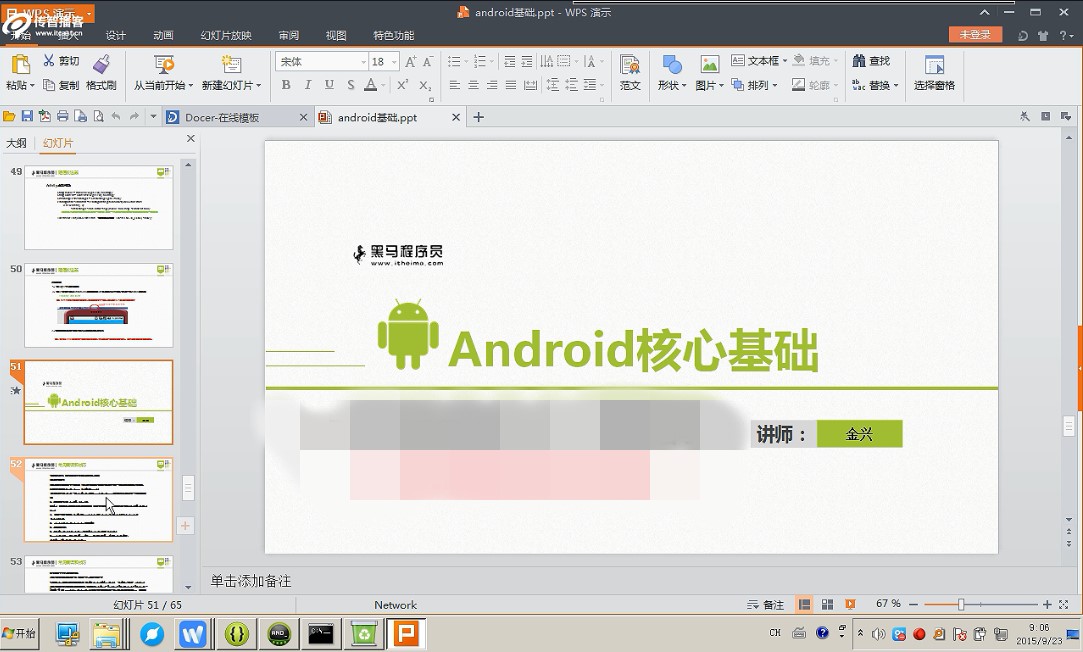Click the New Slide (新建幻灯片) icon
This screenshot has width=1083, height=652.
pyautogui.click(x=231, y=64)
